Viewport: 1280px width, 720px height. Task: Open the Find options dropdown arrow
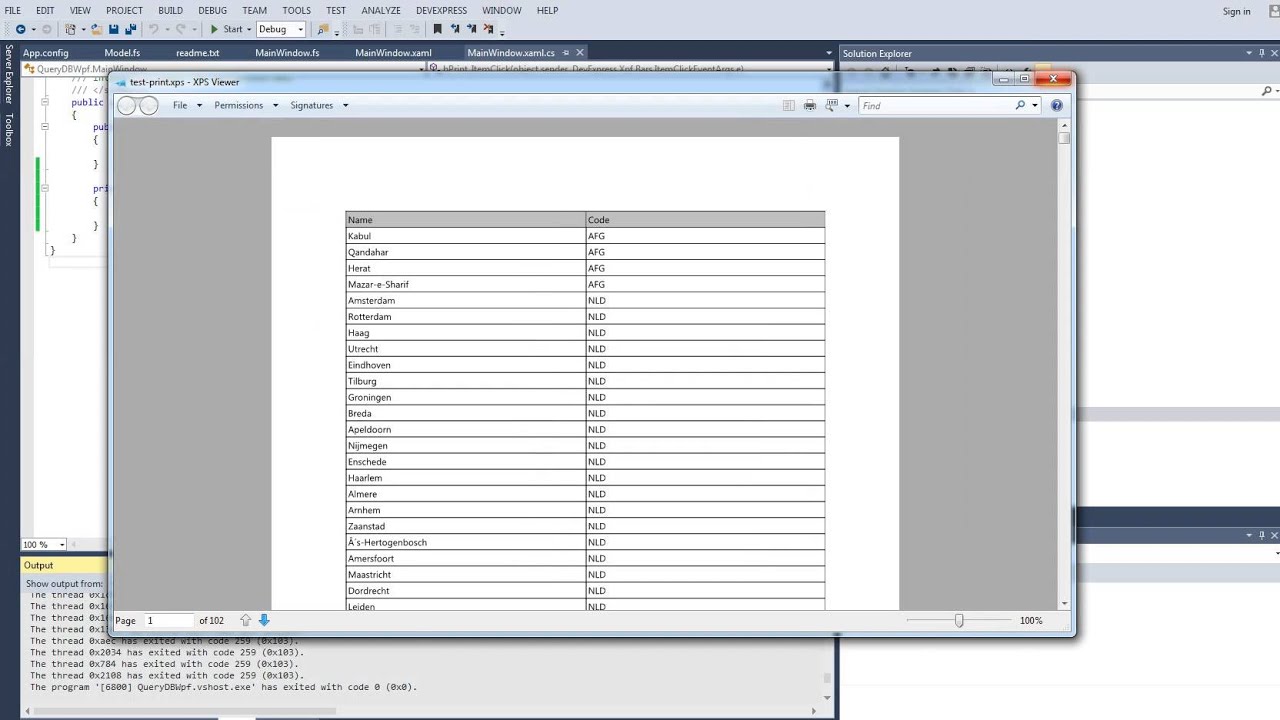(x=1035, y=105)
